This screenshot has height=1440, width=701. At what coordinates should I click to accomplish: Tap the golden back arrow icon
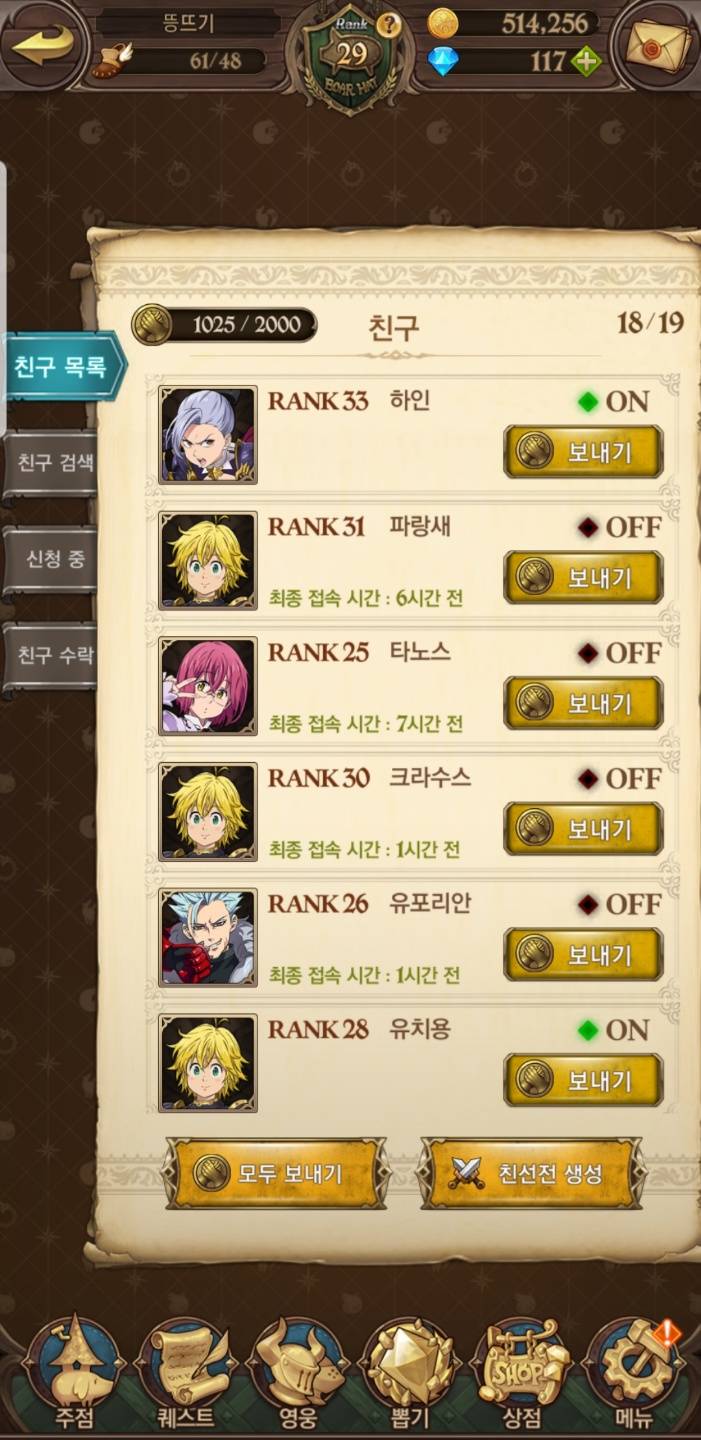44,43
